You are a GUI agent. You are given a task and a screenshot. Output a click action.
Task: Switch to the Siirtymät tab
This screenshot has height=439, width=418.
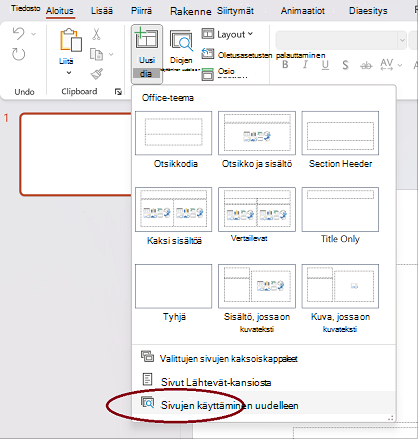[235, 11]
